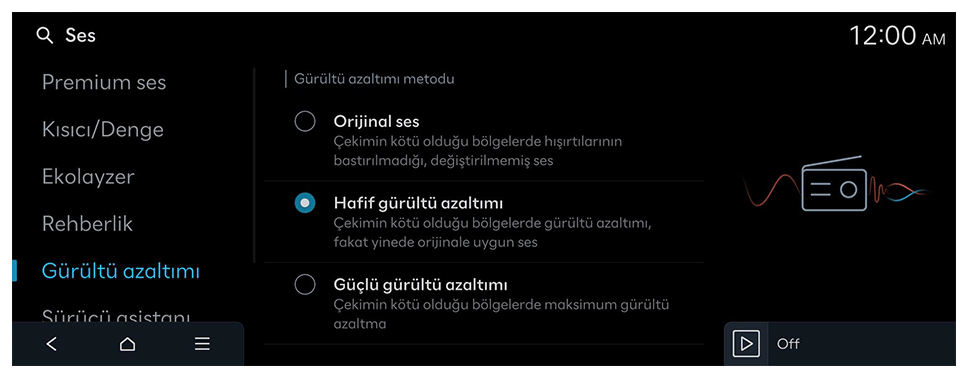Screen dimensions: 968x378
Task: Click the 12:00 AM clock
Action: (897, 36)
